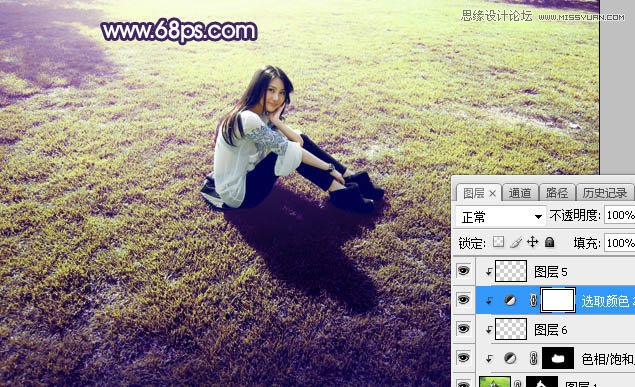Viewport: 635px width, 387px height.
Task: Hide 图层 5 layer visibility
Action: (x=464, y=270)
